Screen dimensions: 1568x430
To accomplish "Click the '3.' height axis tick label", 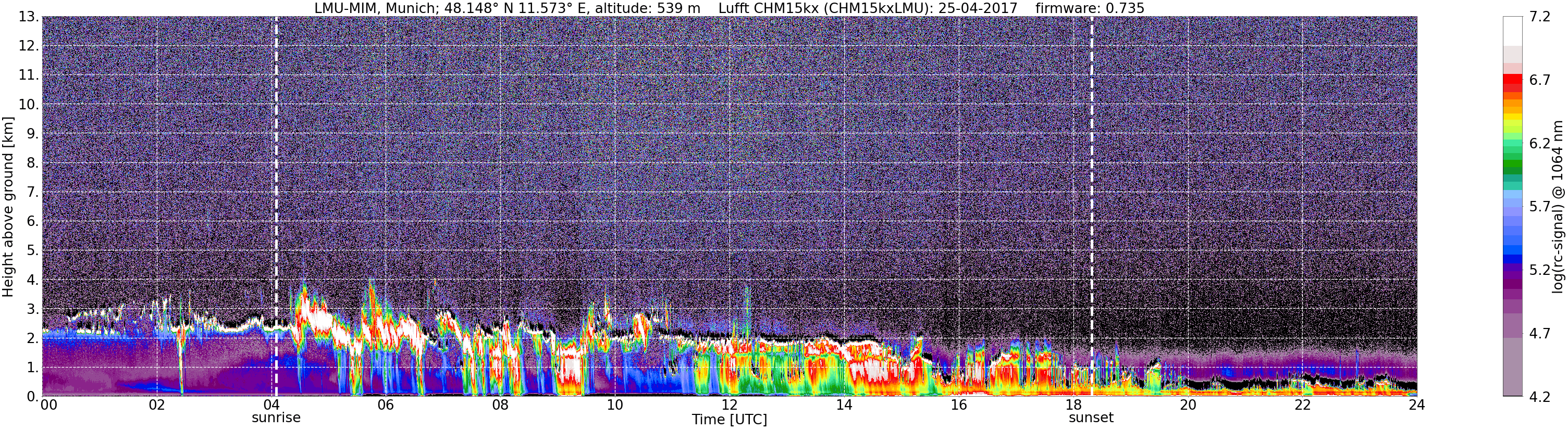I will (33, 308).
